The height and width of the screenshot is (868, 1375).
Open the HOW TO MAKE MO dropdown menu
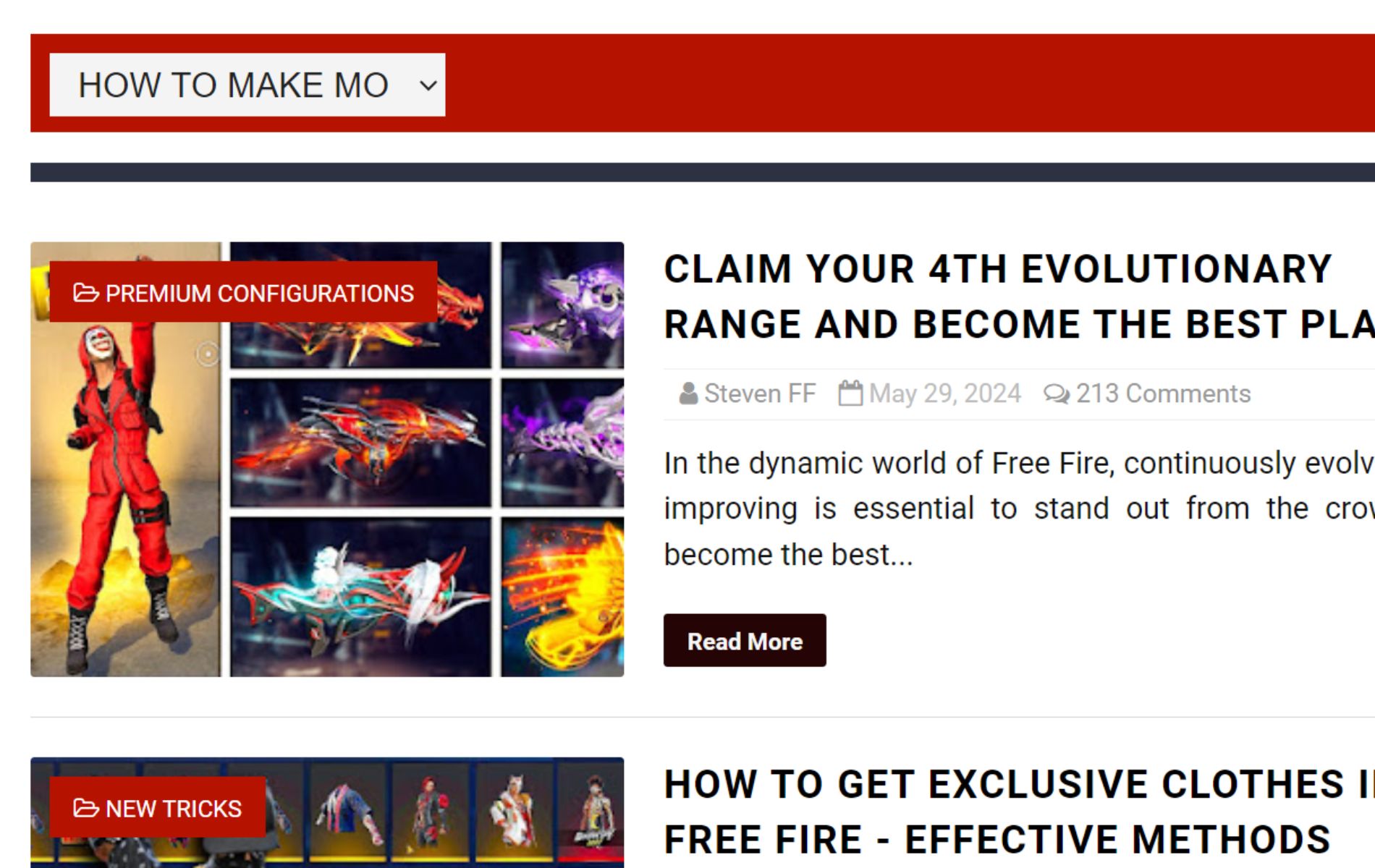coord(247,85)
